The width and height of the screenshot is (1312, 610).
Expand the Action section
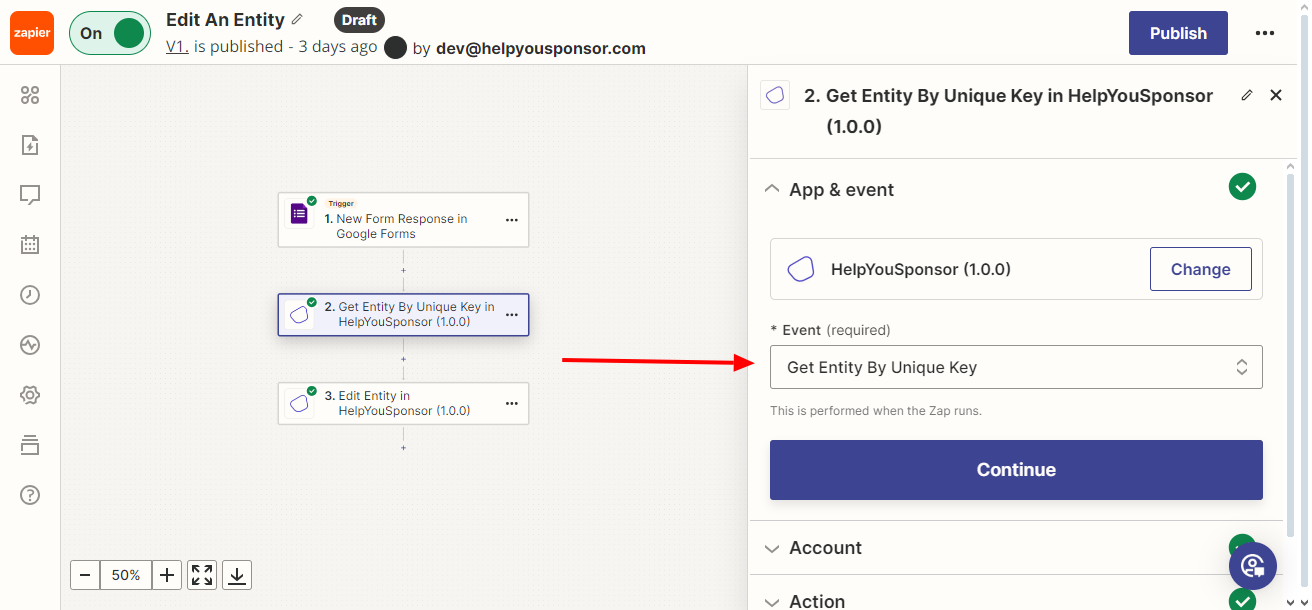click(x=771, y=601)
